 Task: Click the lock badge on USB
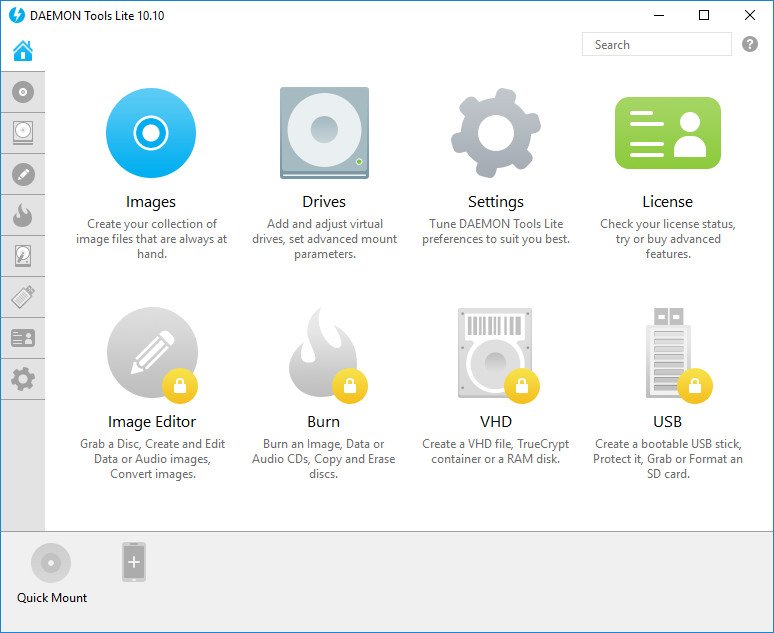click(695, 386)
